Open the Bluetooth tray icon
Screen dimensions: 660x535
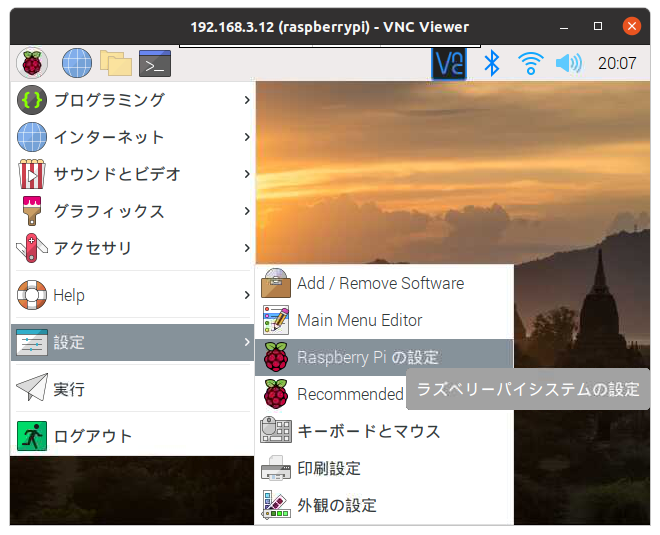(492, 64)
